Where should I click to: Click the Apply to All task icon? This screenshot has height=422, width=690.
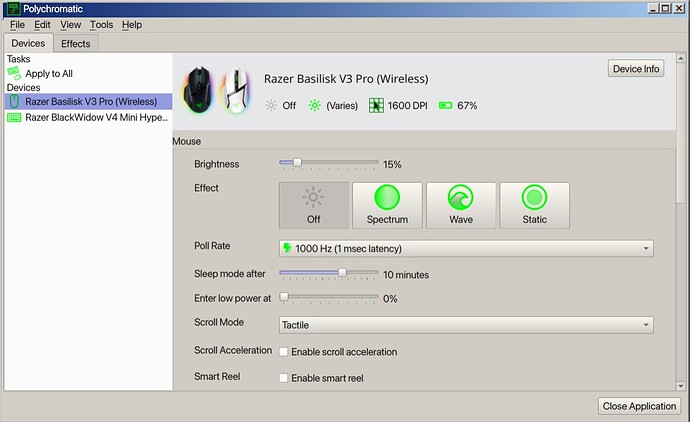(14, 73)
